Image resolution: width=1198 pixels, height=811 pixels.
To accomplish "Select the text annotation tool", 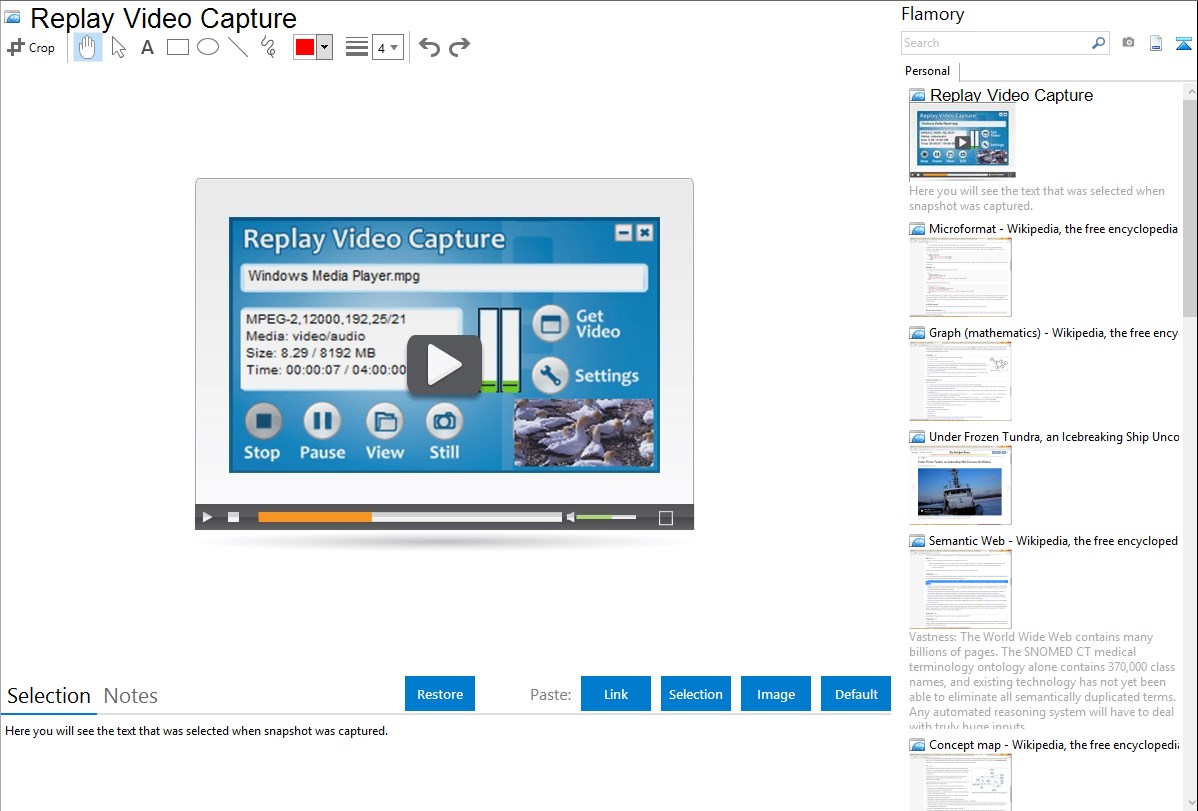I will [x=147, y=47].
